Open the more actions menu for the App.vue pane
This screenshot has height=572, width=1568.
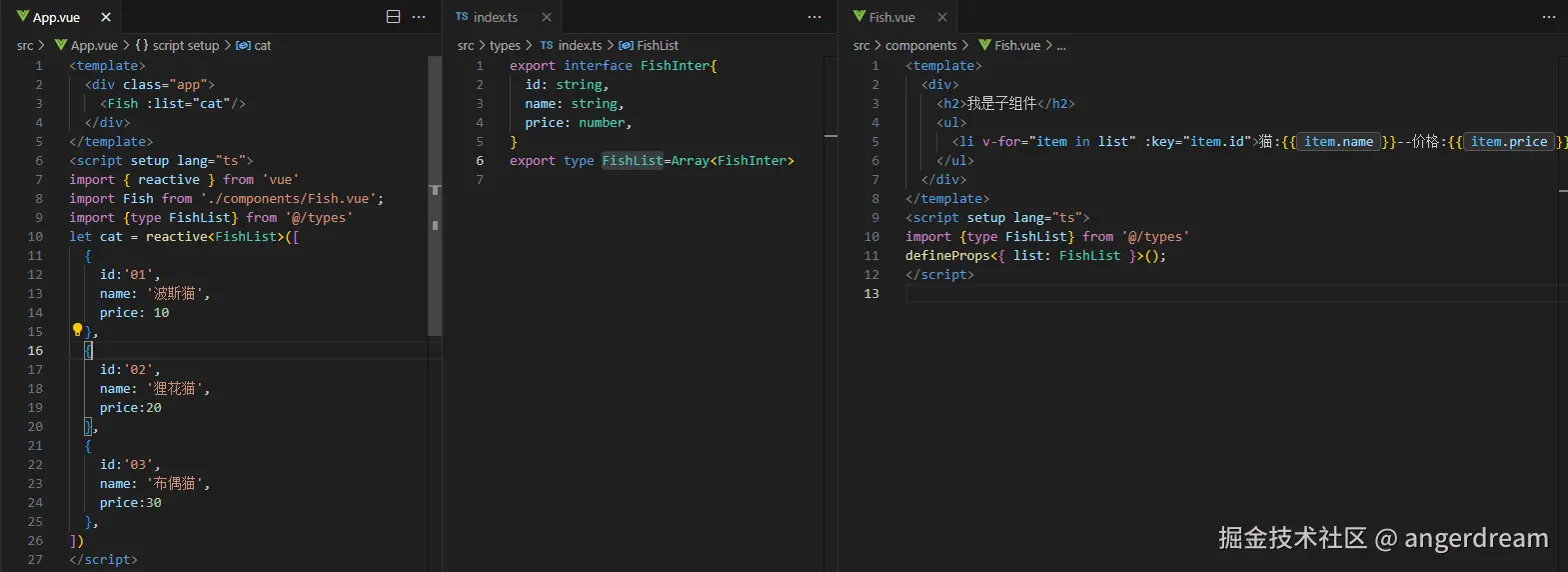(419, 17)
